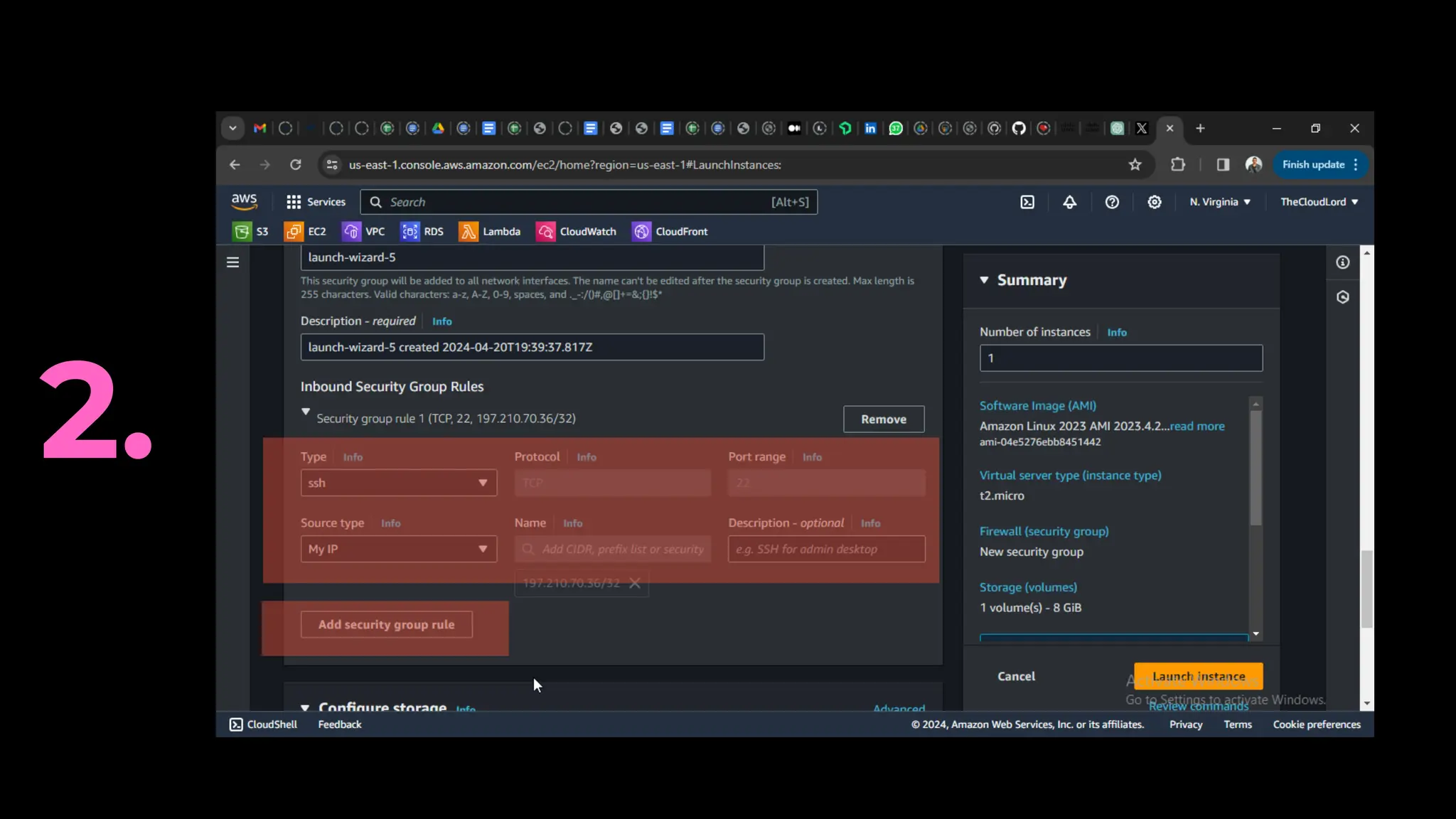1456x819 pixels.
Task: Open the Software Image (AMI) summary link
Action: click(1037, 406)
